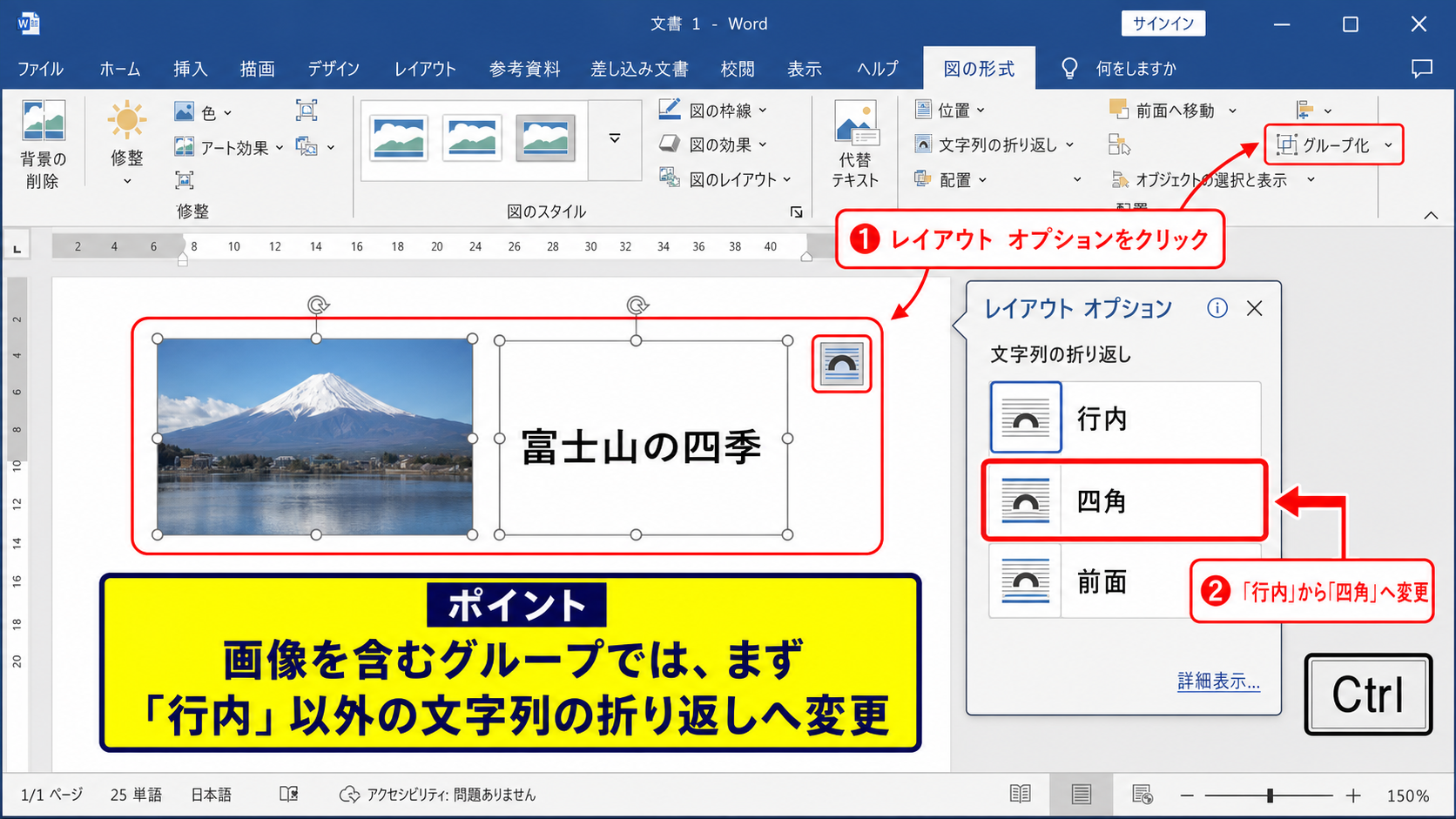Click the Picture Border (図の枠線) icon
This screenshot has height=819, width=1456.
[x=670, y=110]
